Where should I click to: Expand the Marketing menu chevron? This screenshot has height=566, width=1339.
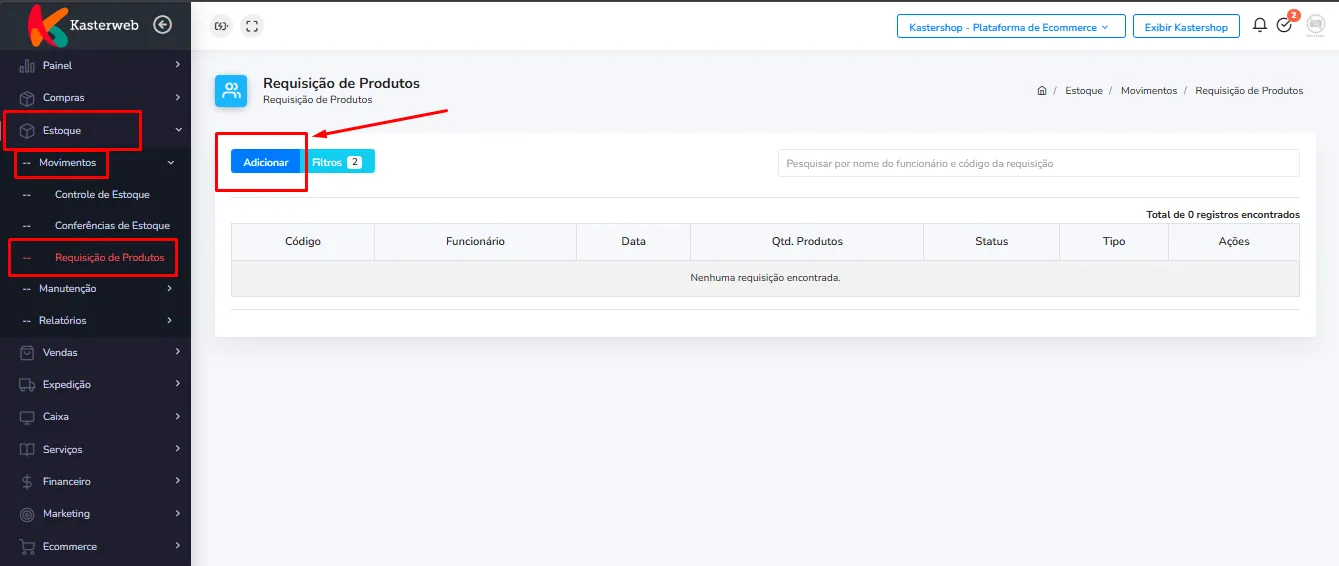click(x=177, y=513)
